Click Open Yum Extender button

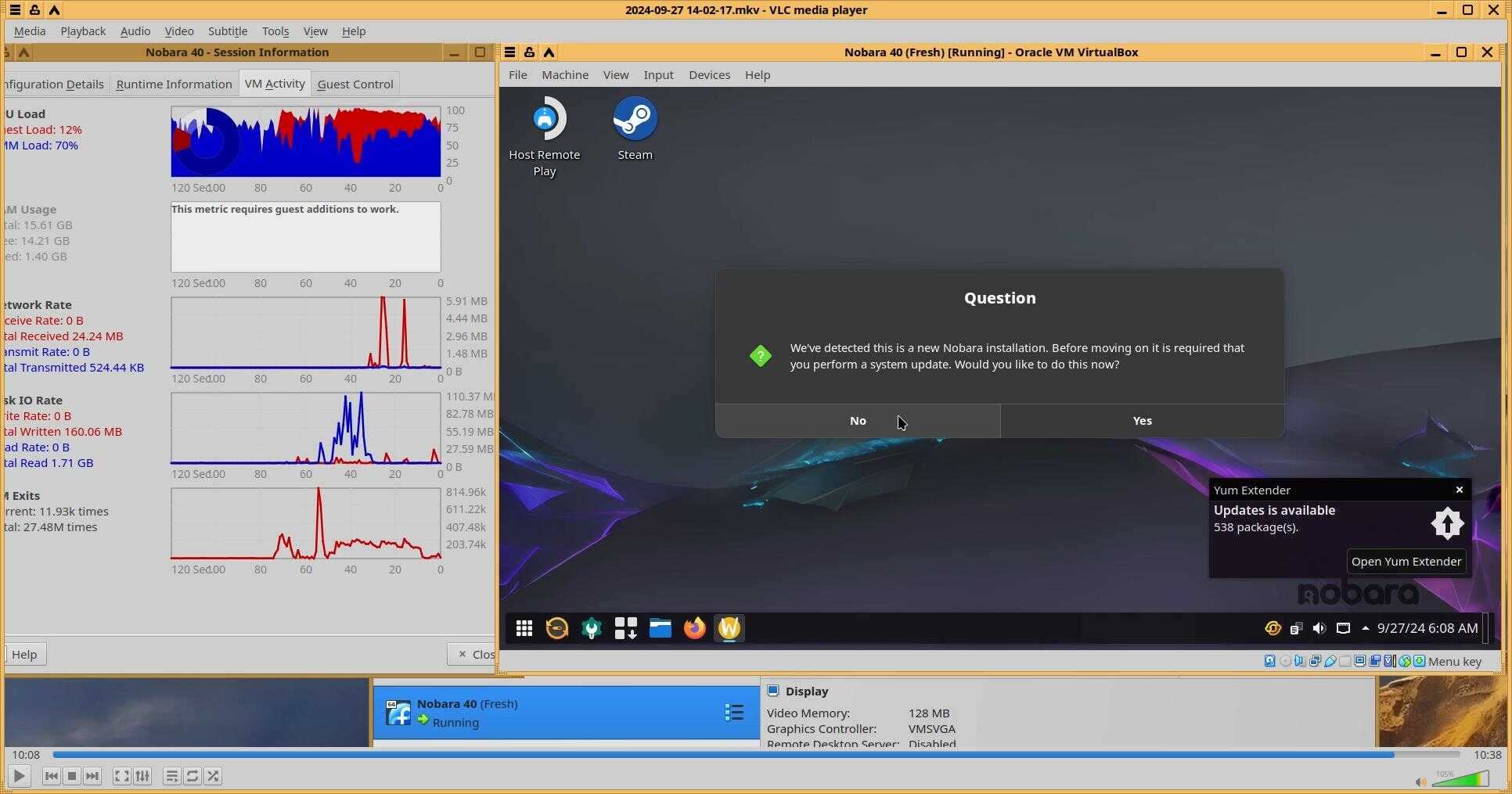click(x=1406, y=562)
